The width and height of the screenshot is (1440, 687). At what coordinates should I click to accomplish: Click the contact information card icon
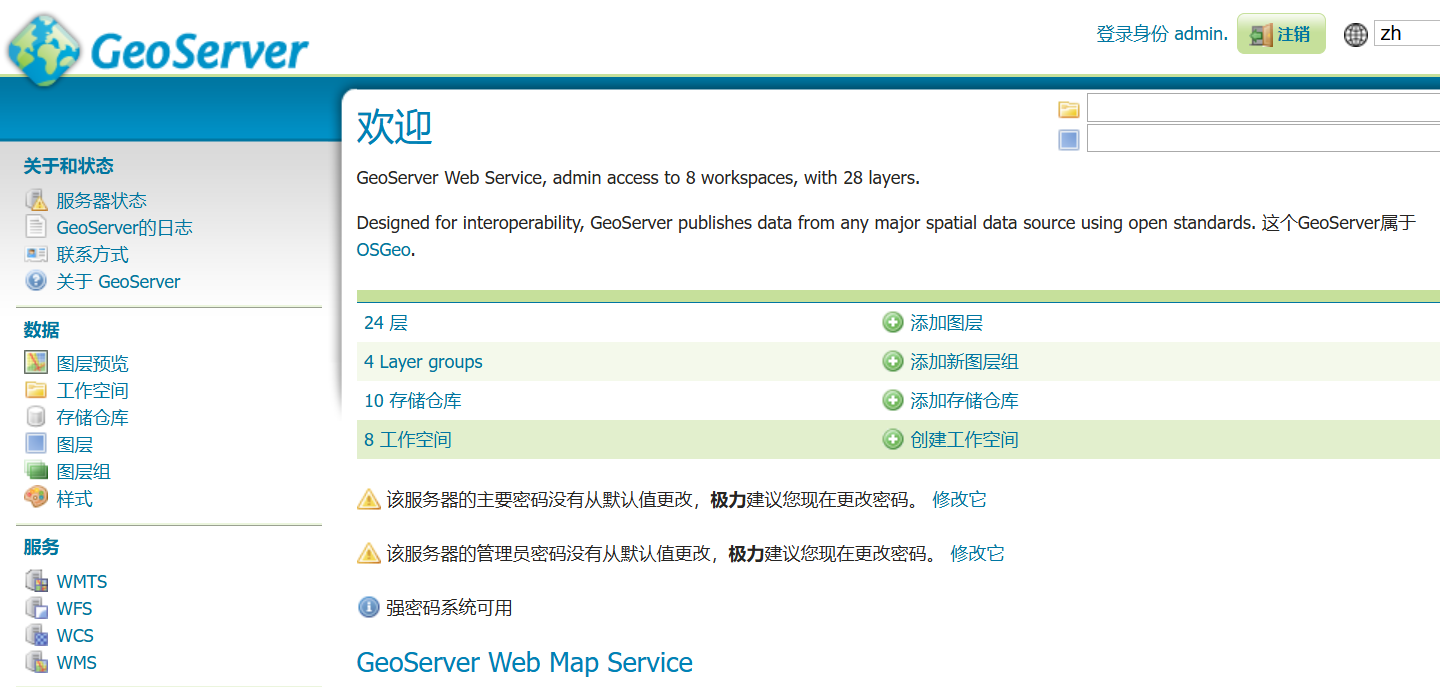(x=36, y=254)
